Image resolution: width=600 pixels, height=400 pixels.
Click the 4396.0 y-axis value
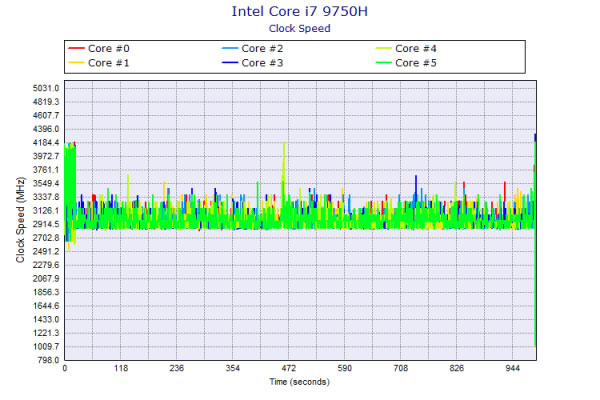(x=46, y=129)
